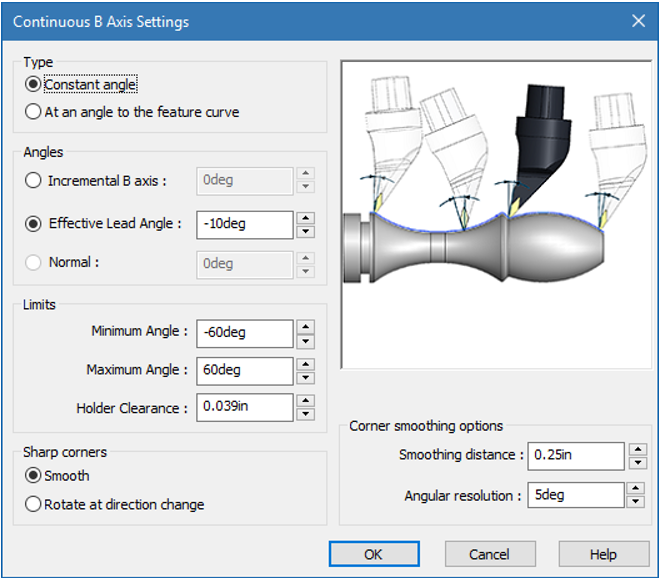Image resolution: width=662 pixels, height=581 pixels.
Task: Click the Maximum Angle input field
Action: pos(244,371)
